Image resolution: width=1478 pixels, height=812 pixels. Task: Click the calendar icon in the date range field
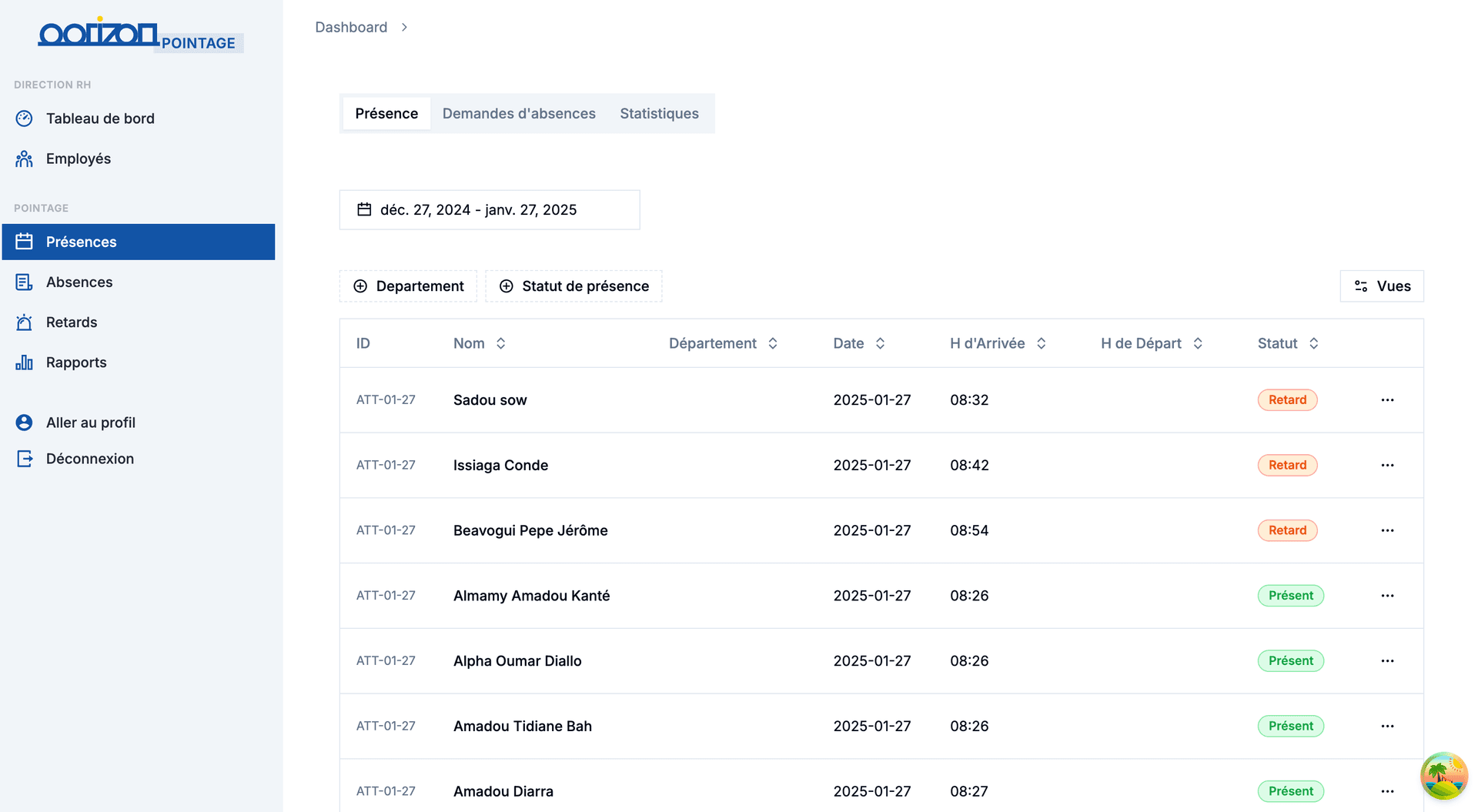click(364, 209)
